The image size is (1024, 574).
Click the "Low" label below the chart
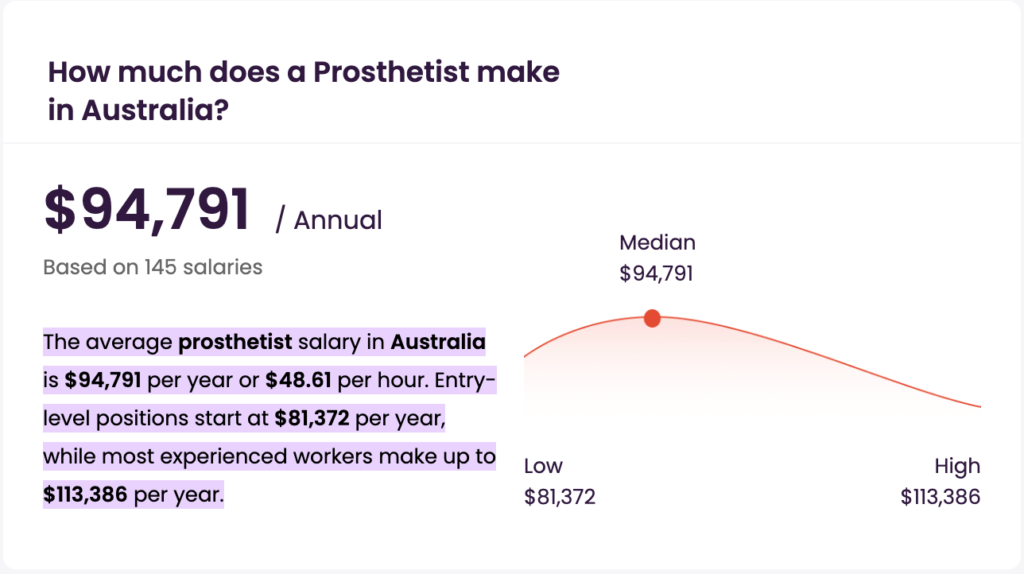pos(543,466)
